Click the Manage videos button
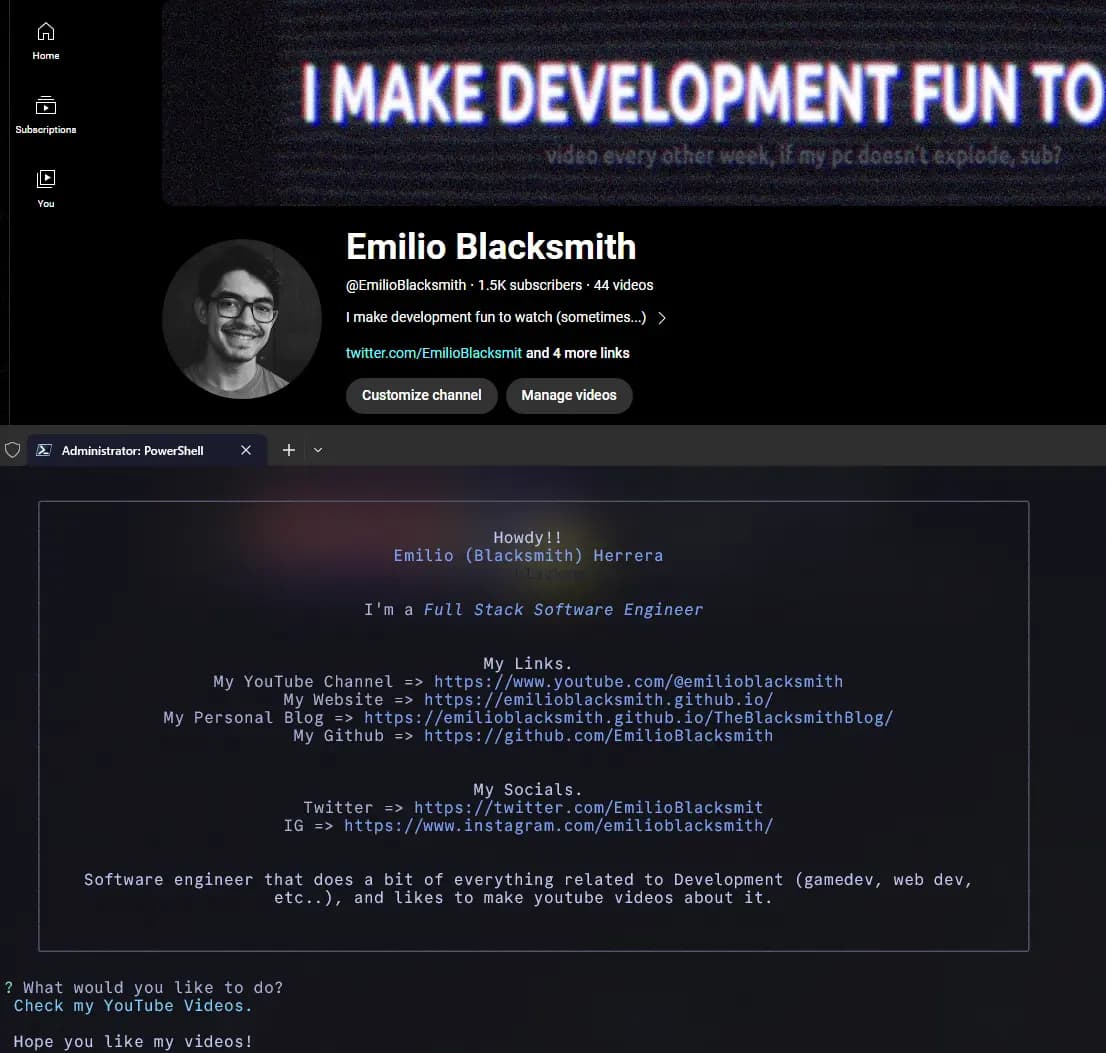Viewport: 1106px width, 1053px height. click(x=569, y=396)
